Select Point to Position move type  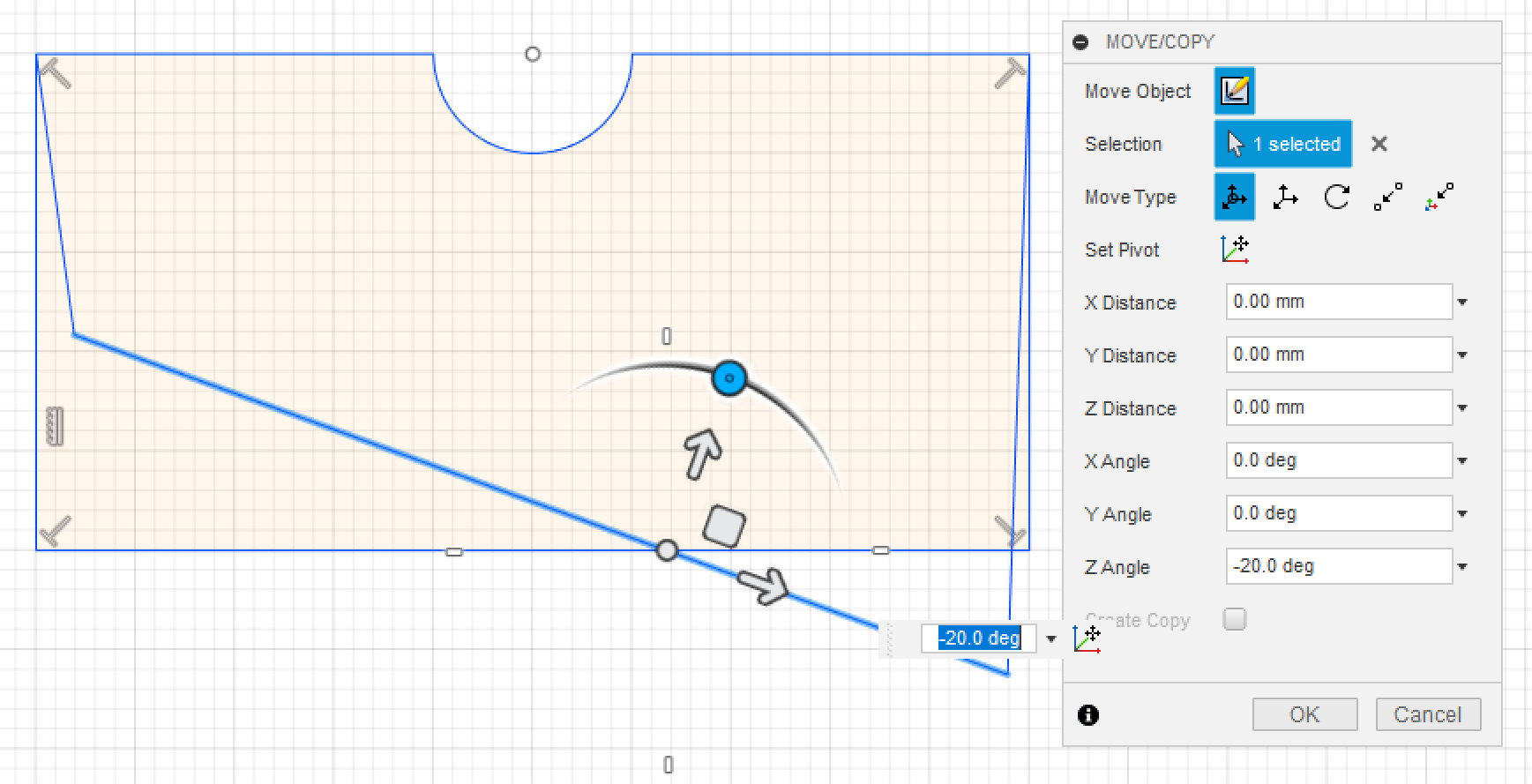tap(1439, 197)
